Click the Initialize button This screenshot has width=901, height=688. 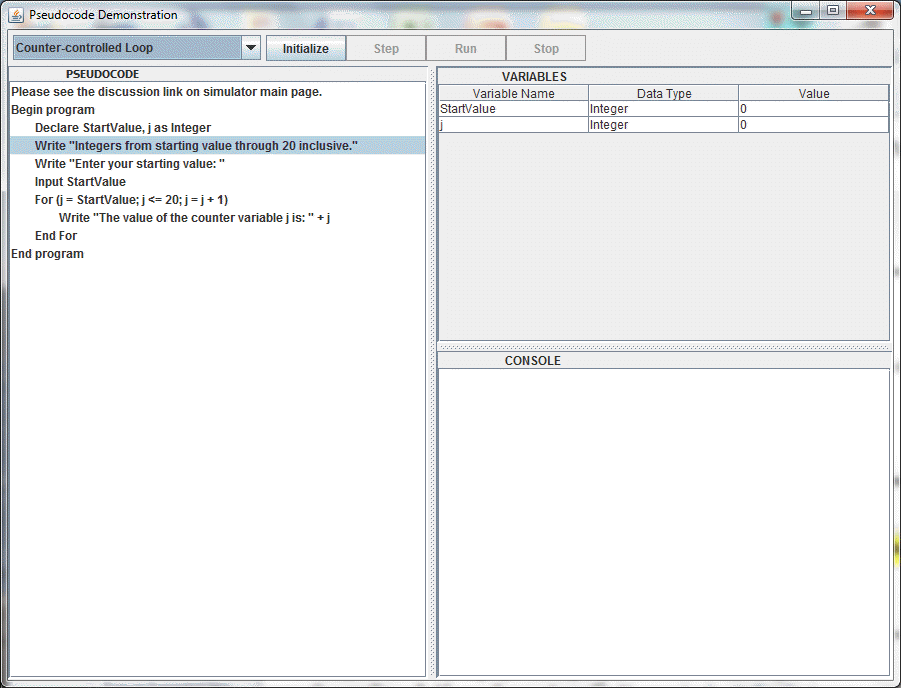(305, 48)
